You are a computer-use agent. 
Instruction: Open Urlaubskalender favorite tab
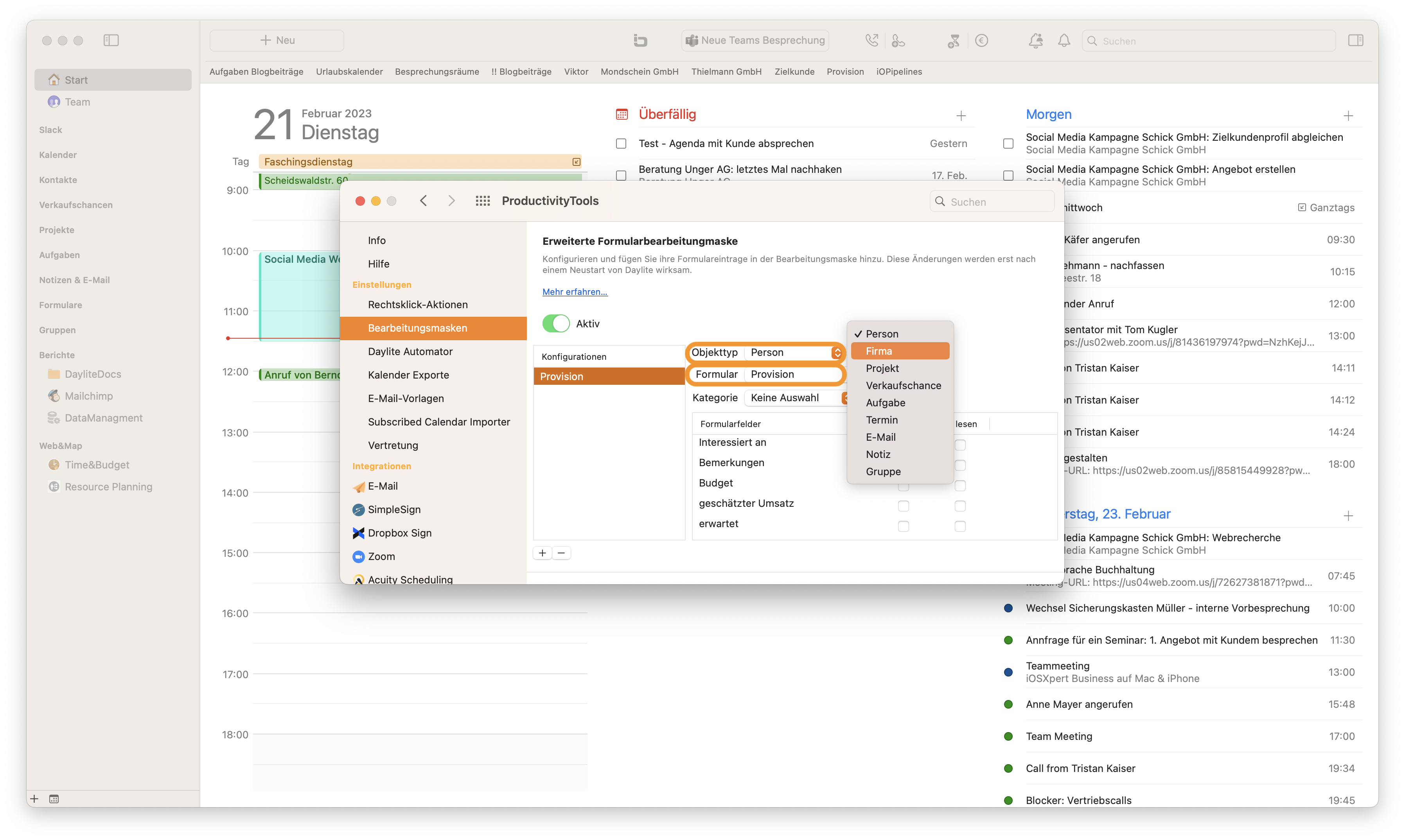(349, 71)
